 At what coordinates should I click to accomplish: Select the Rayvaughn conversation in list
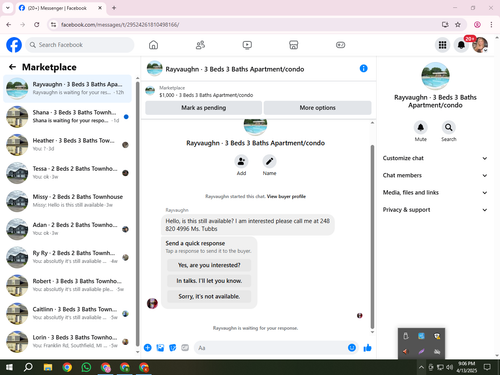tap(68, 89)
